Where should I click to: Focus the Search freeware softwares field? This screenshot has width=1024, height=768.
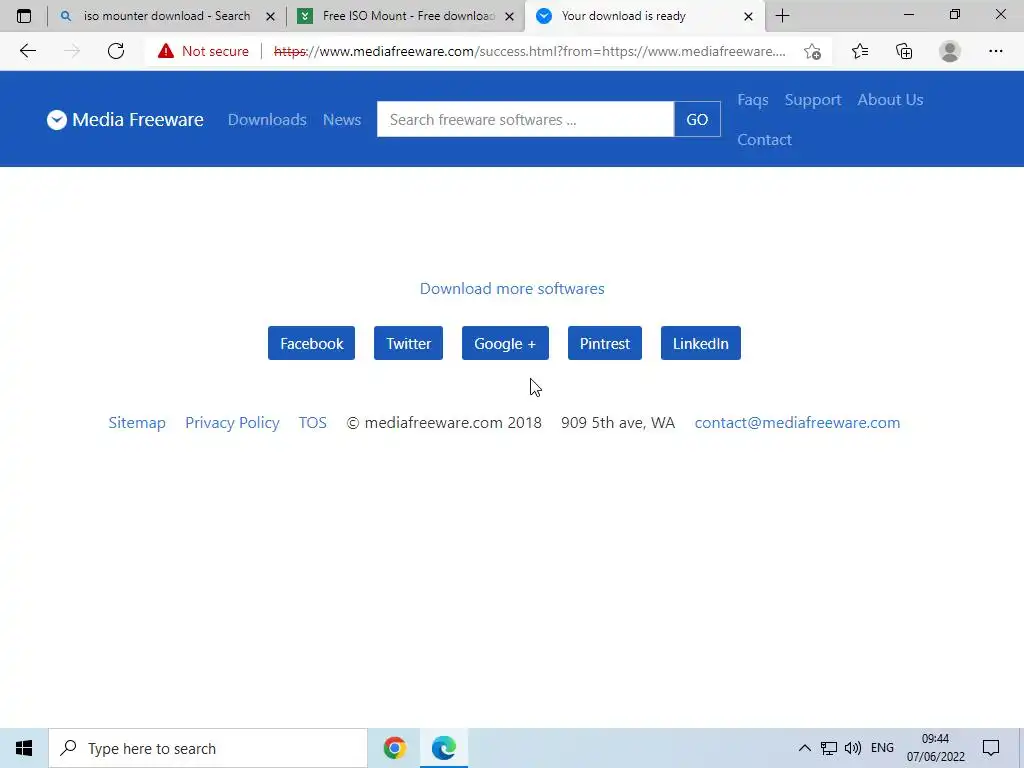(525, 120)
